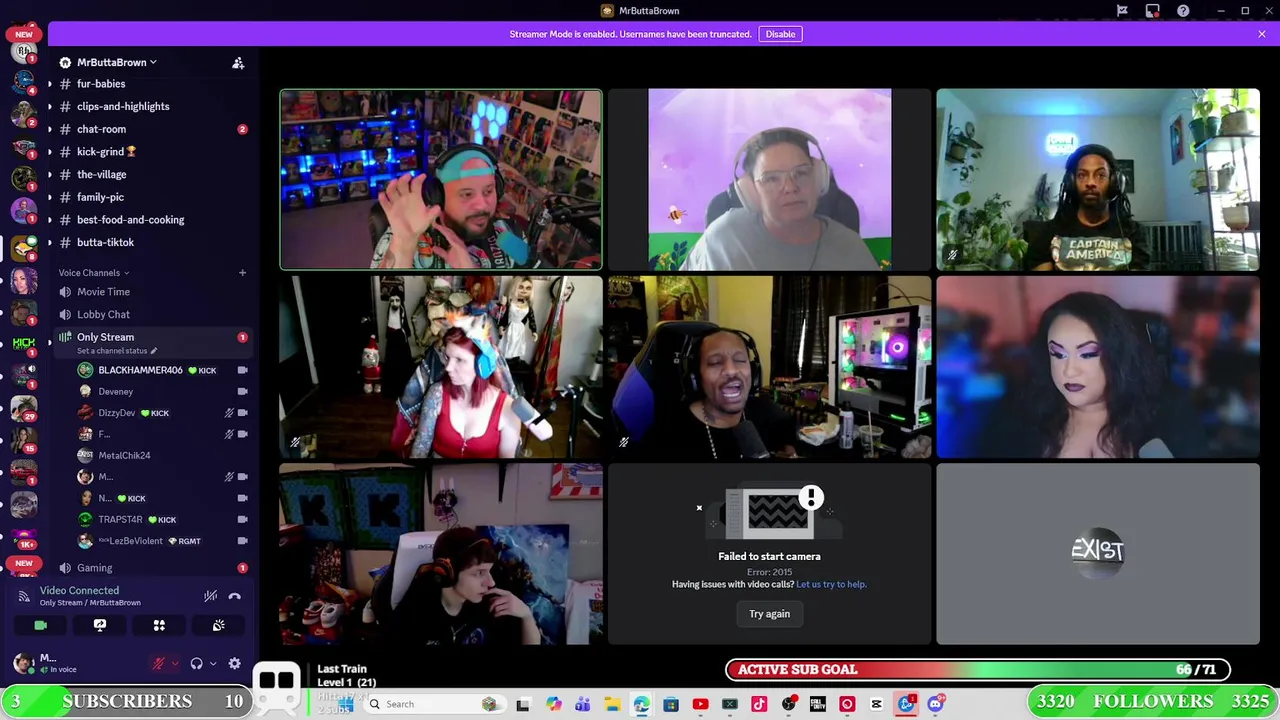Collapse the Voice Channels category
1280x720 pixels.
[93, 273]
